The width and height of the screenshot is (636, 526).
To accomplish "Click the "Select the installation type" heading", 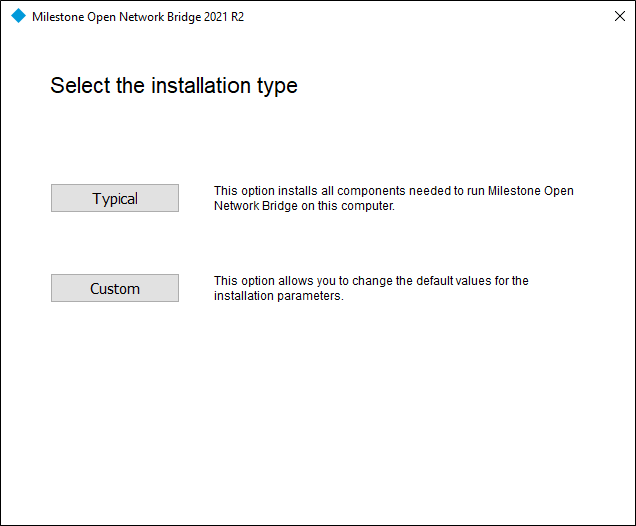I will 174,86.
